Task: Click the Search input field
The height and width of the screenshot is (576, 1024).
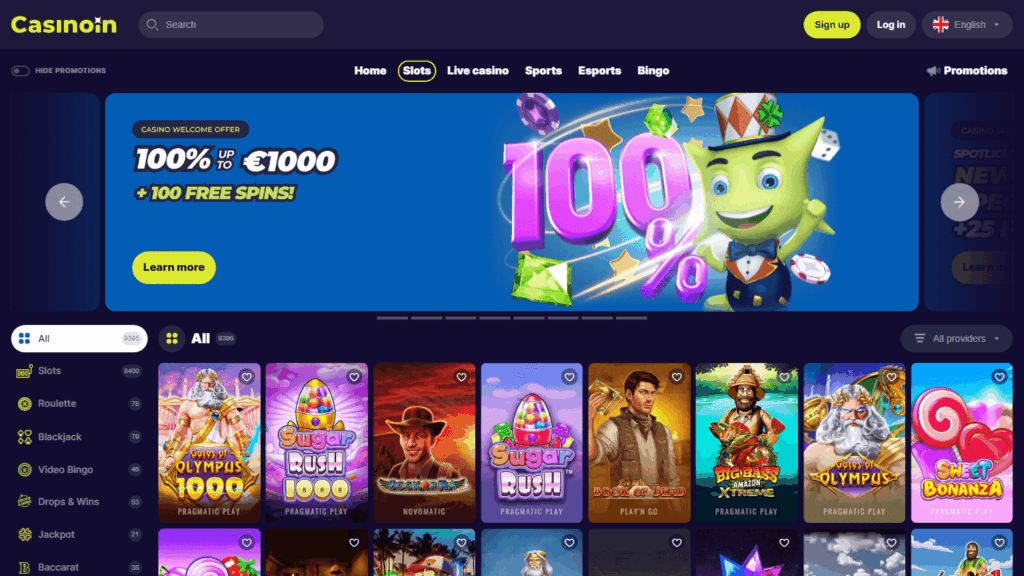Action: [231, 25]
